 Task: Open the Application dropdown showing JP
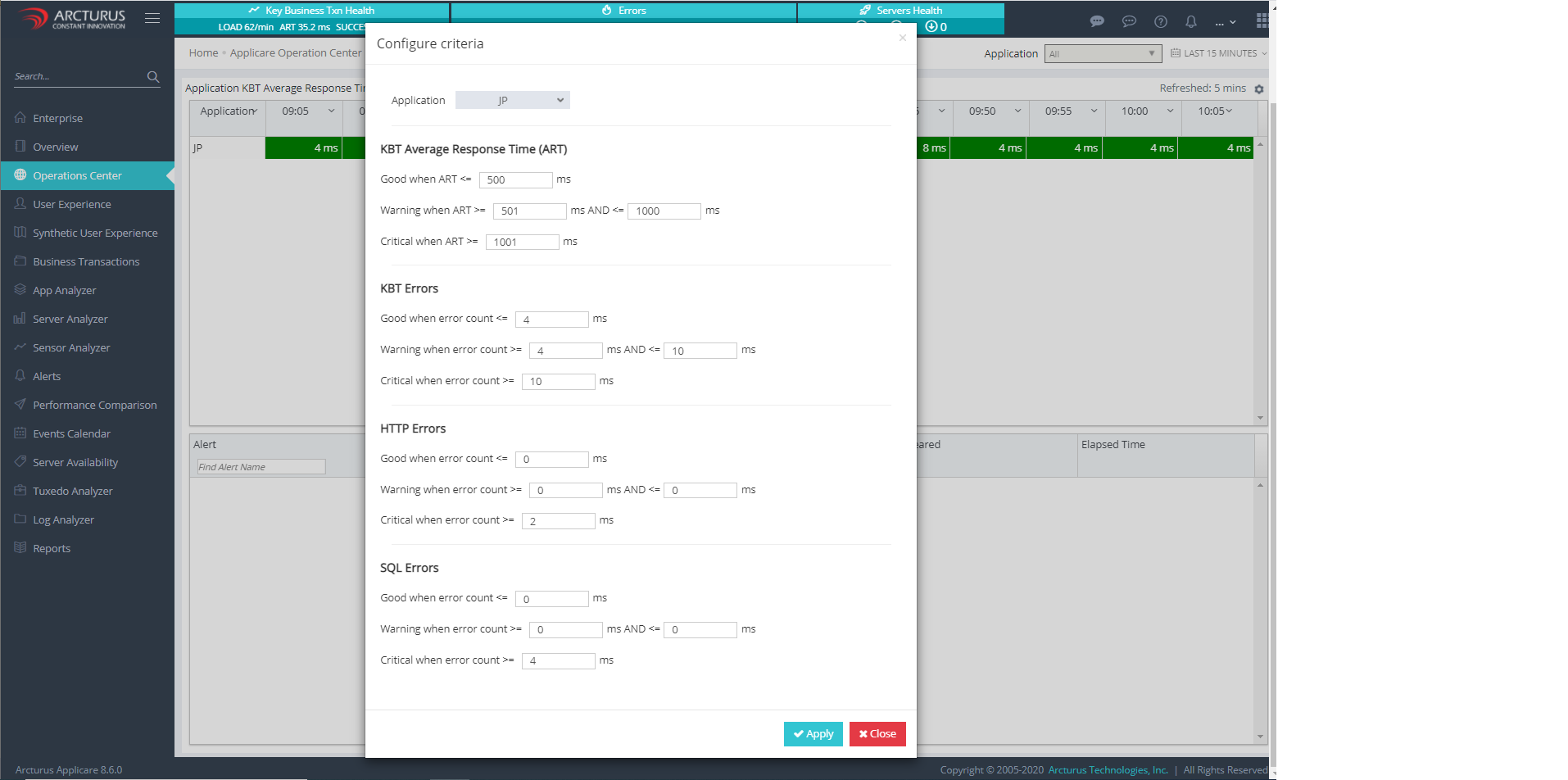coord(512,101)
